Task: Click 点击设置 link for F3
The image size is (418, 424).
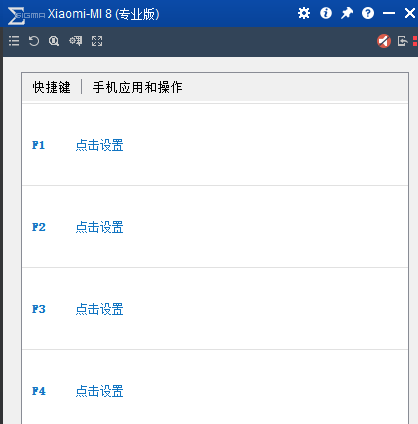Action: pos(100,309)
